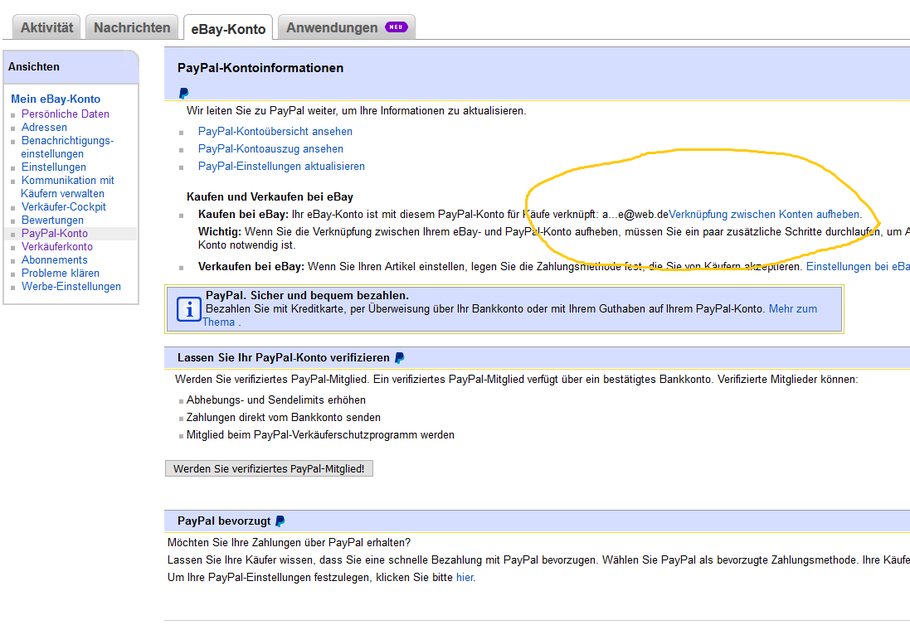The width and height of the screenshot is (910, 625).
Task: Select PayPal-Konto in the sidebar
Action: (55, 233)
